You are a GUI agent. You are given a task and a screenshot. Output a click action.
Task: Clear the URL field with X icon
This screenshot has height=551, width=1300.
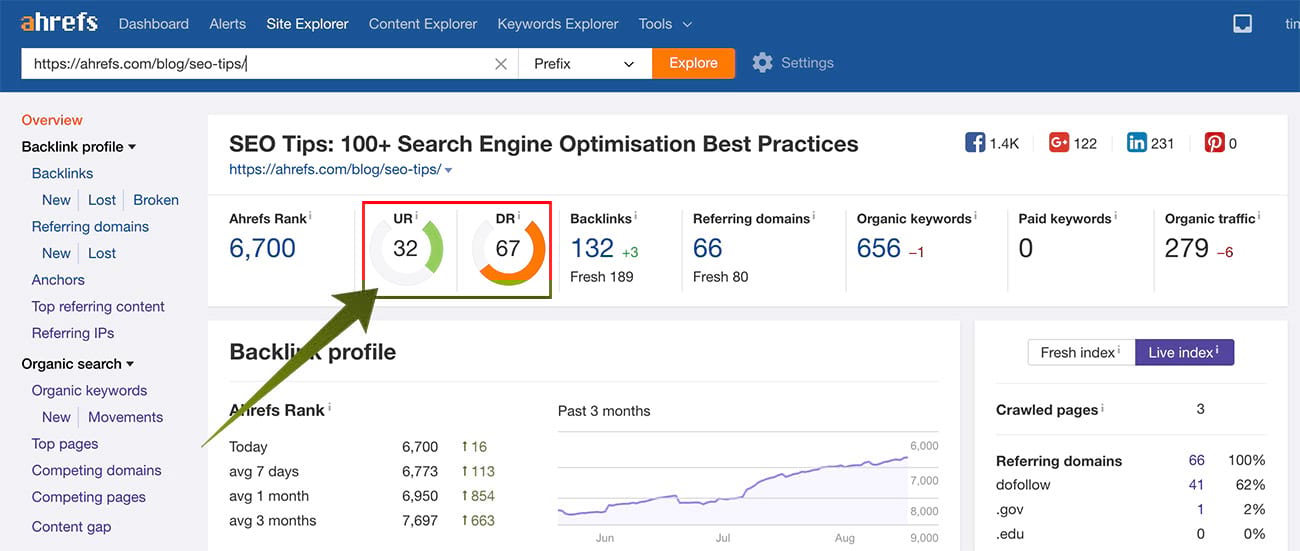[501, 64]
